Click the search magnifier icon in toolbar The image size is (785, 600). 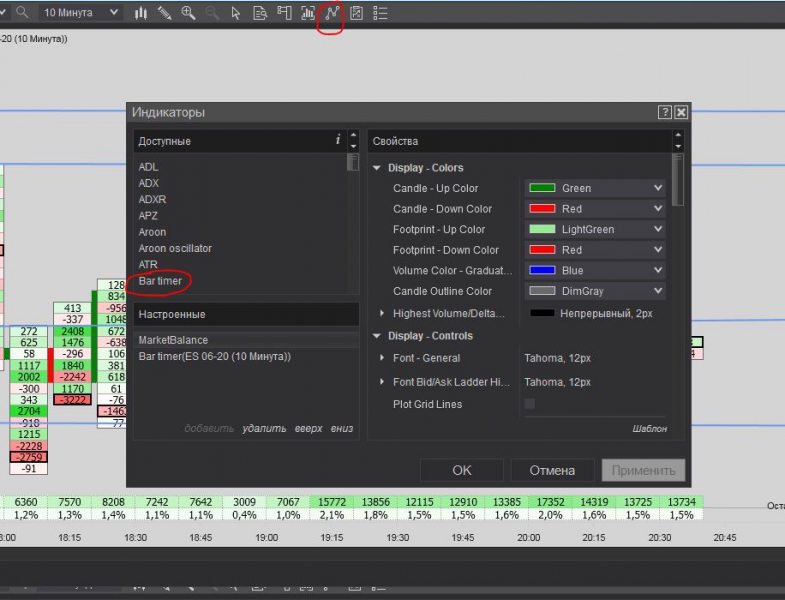click(22, 13)
